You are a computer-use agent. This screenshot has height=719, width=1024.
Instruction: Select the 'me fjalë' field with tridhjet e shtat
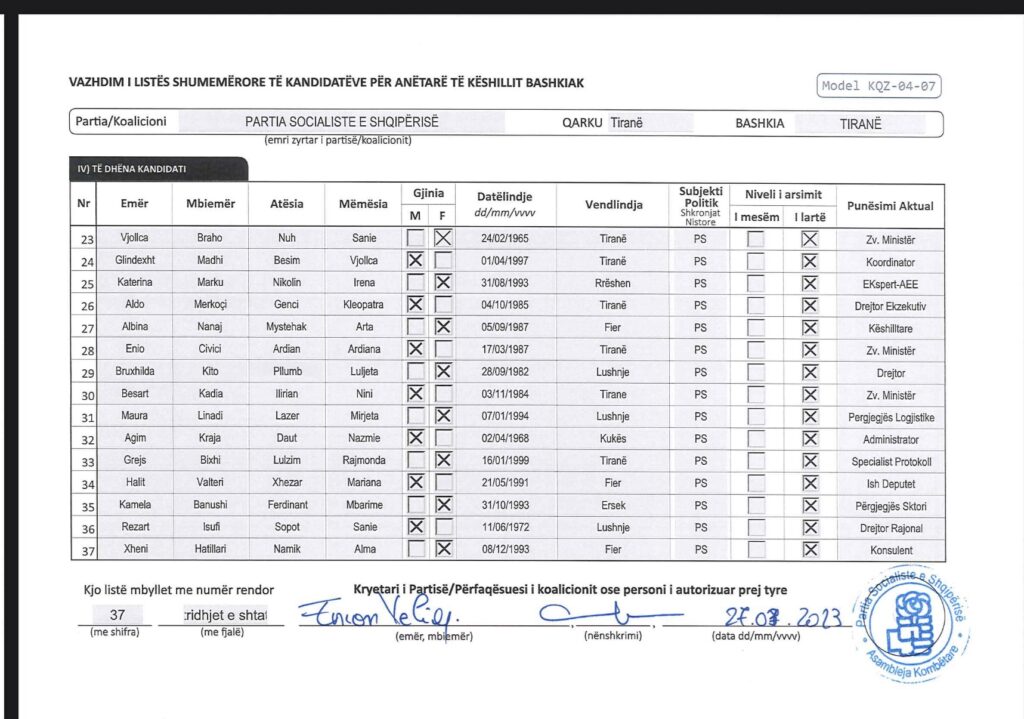coord(225,615)
